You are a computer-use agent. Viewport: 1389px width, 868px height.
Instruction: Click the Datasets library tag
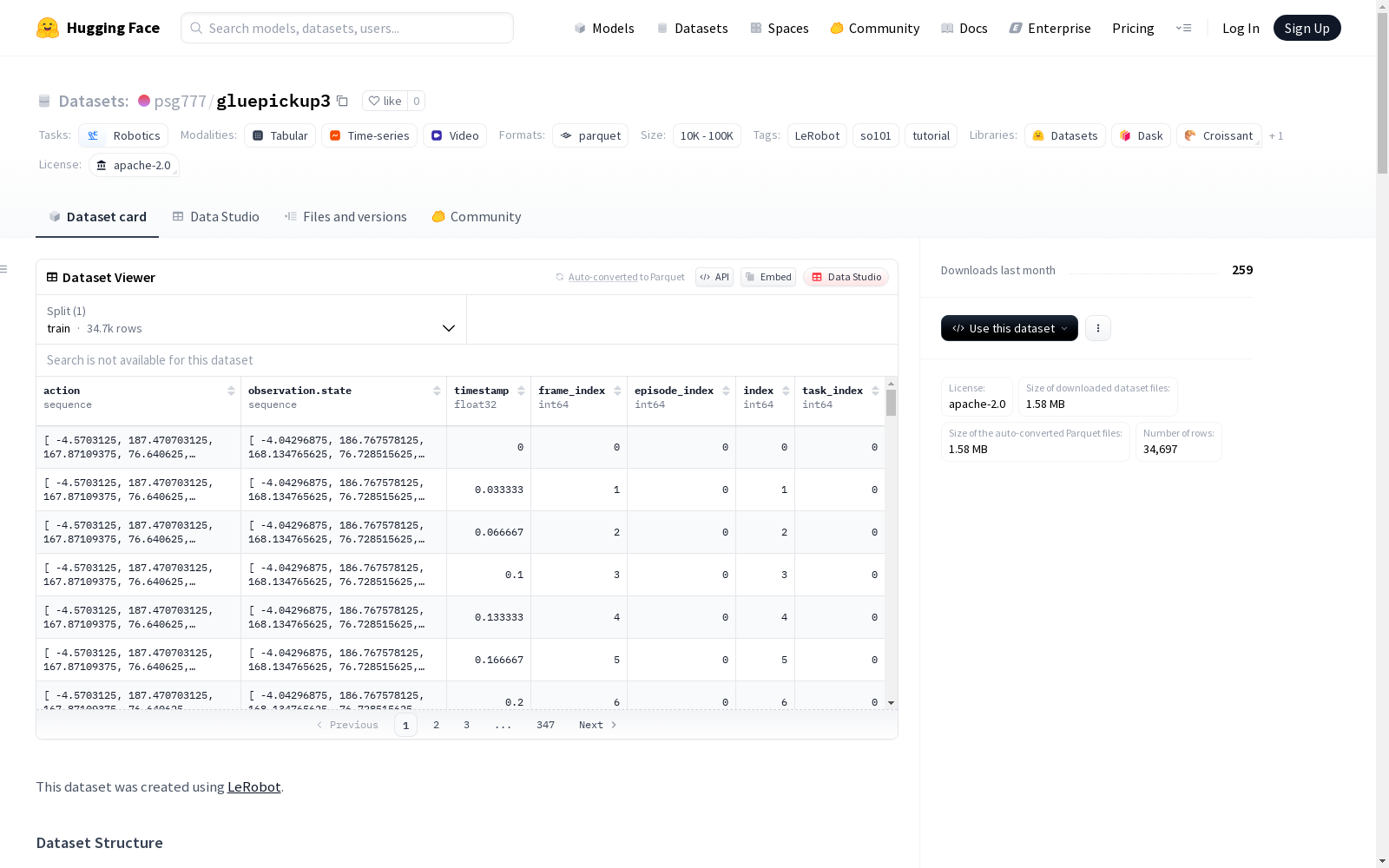1065,135
